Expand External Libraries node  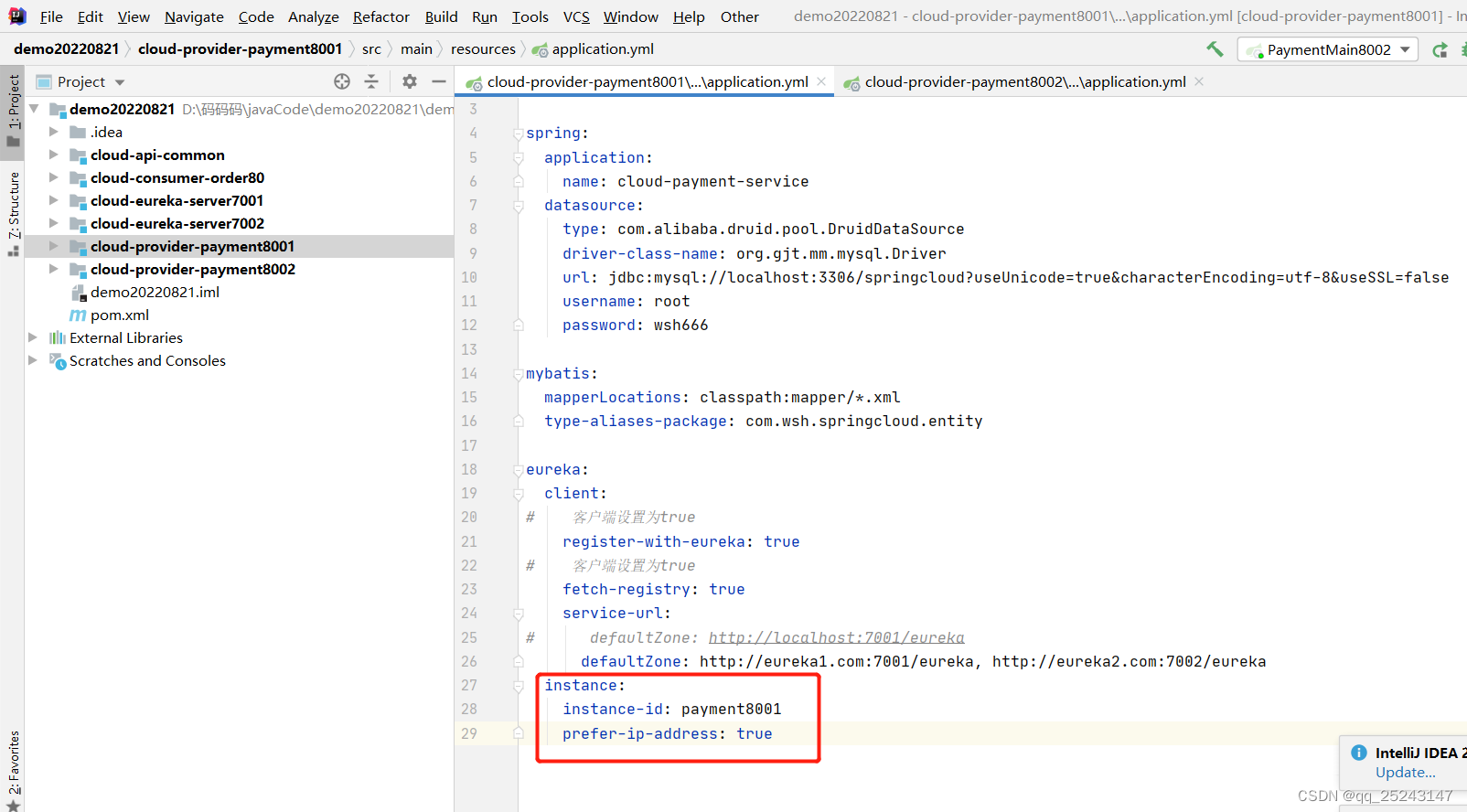[x=34, y=337]
